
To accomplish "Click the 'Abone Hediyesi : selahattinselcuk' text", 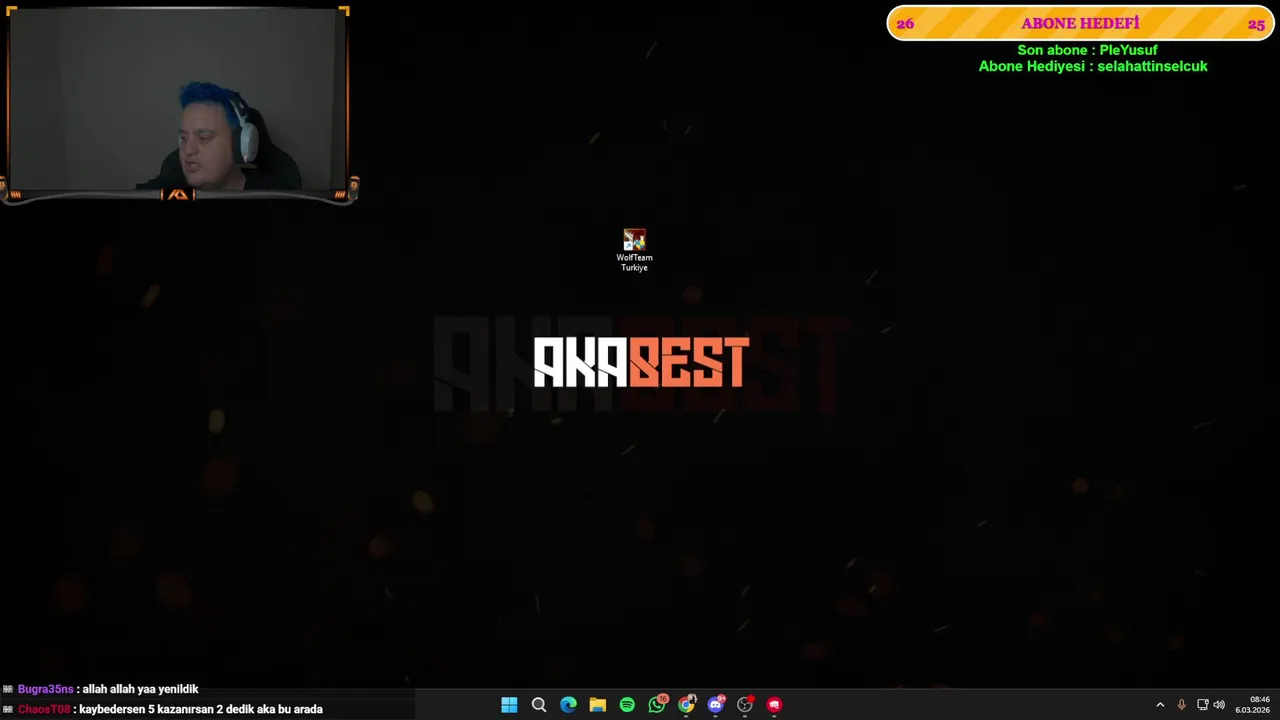I will tap(1093, 66).
